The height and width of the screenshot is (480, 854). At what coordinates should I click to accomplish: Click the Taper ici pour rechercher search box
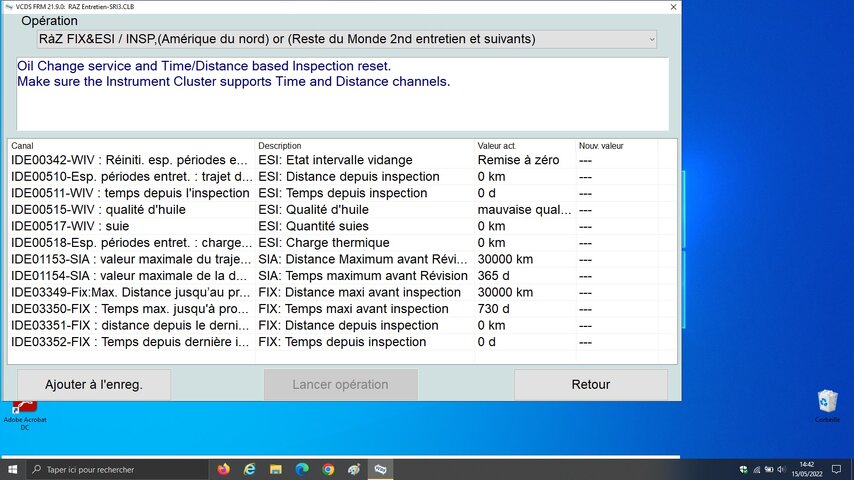click(x=117, y=469)
